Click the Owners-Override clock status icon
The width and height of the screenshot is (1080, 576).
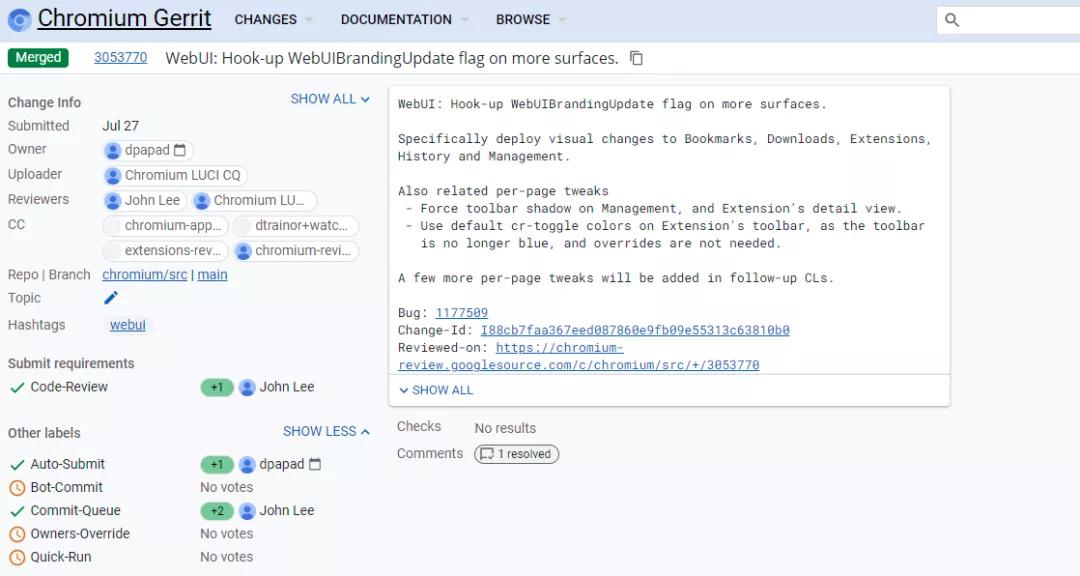pos(17,534)
